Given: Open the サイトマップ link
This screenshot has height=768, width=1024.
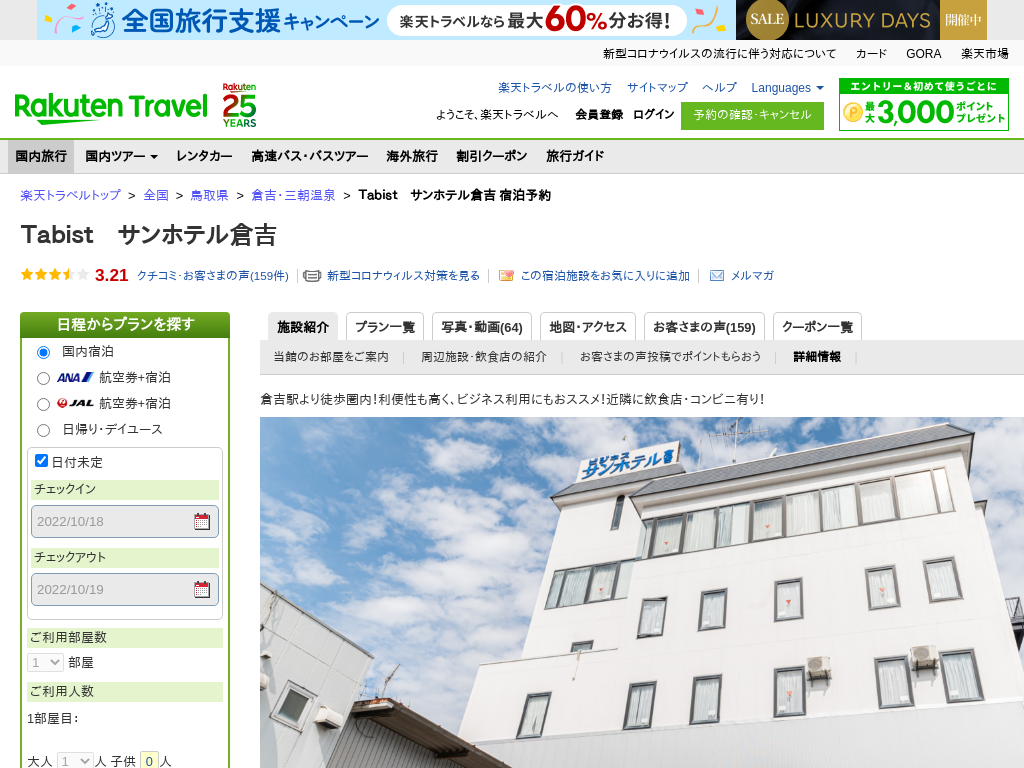Looking at the screenshot, I should [657, 88].
